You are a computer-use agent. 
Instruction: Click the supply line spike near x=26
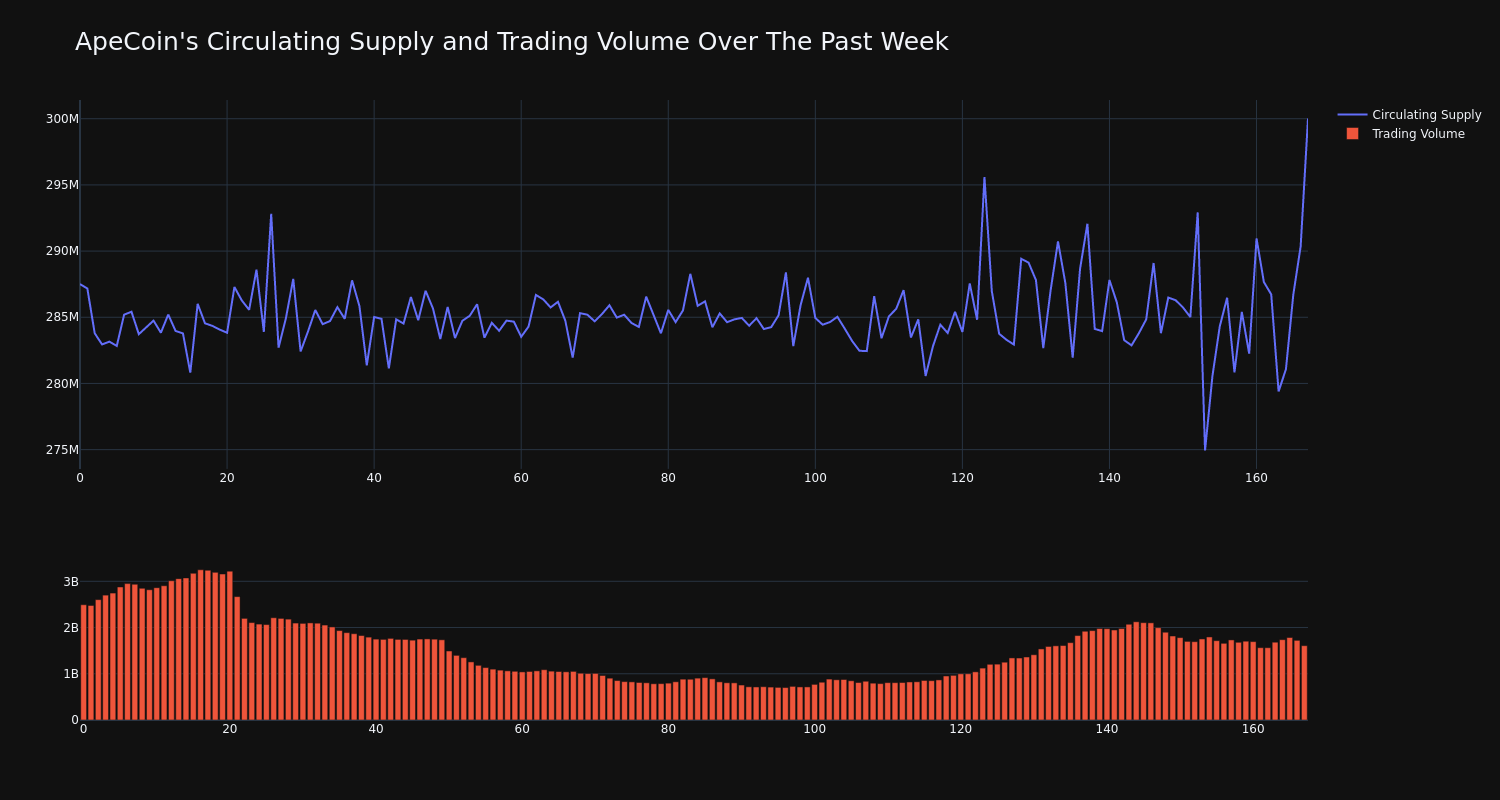(x=271, y=214)
